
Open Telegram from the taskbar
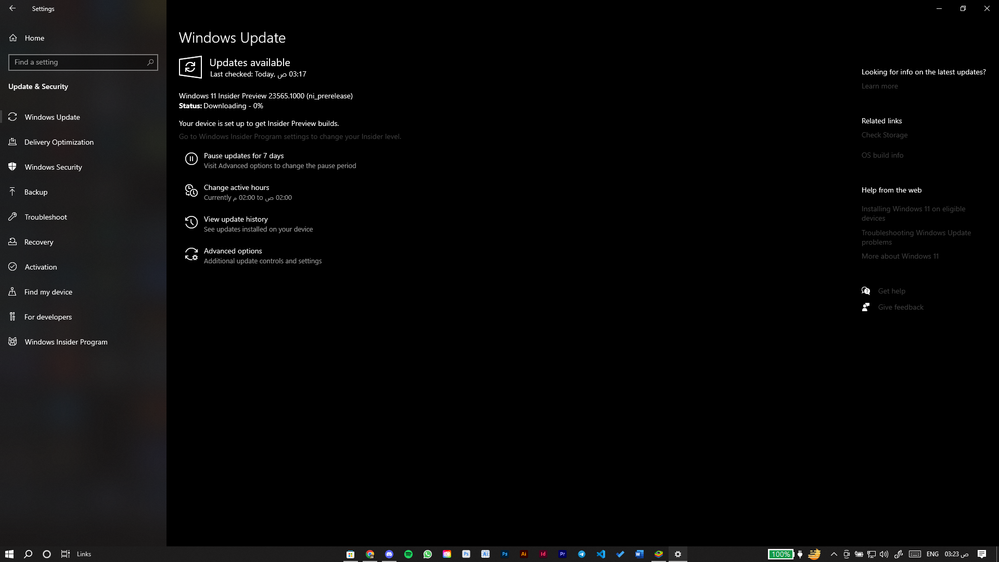point(582,554)
